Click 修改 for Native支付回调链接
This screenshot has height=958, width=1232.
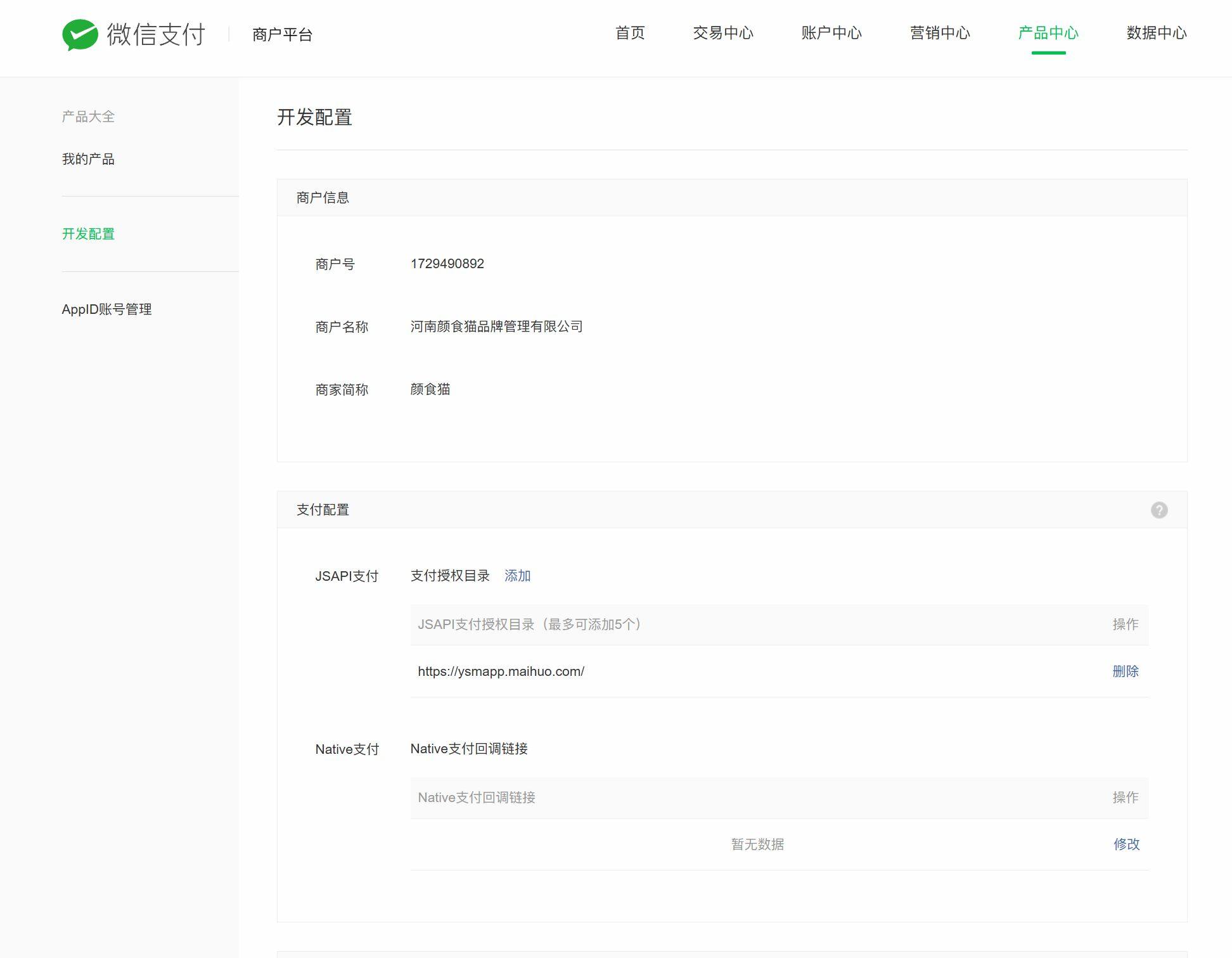click(x=1126, y=845)
